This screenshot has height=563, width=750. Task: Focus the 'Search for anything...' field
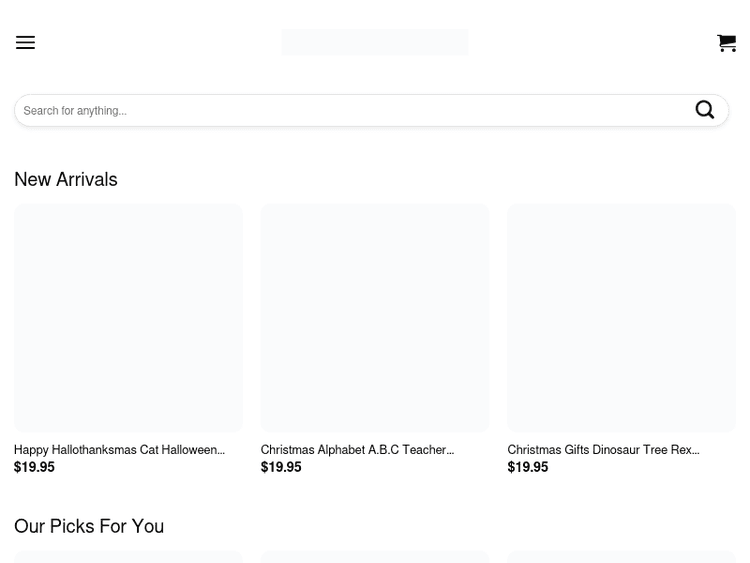[x=350, y=110]
